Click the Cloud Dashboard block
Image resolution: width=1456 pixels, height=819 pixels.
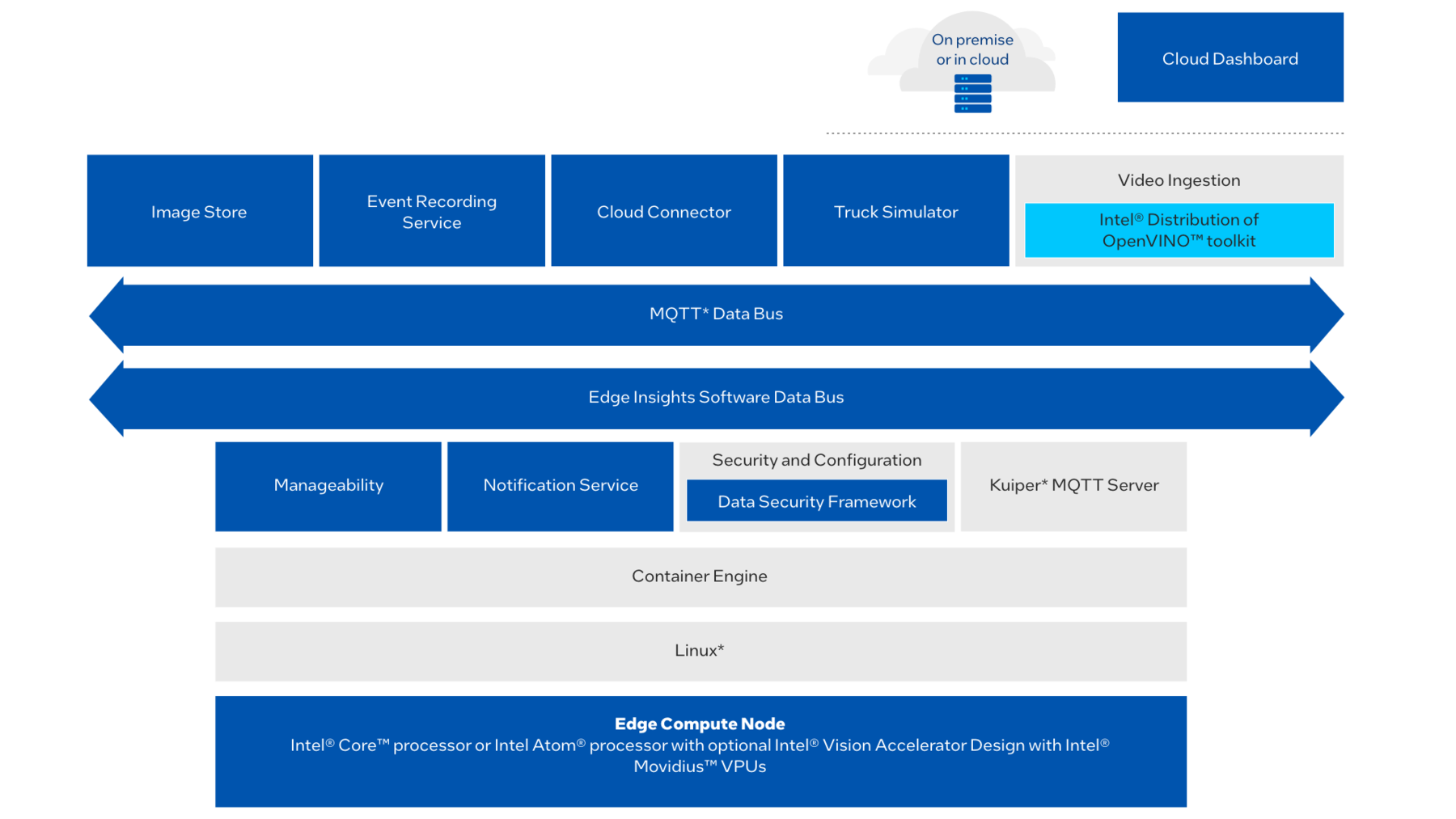[1230, 57]
